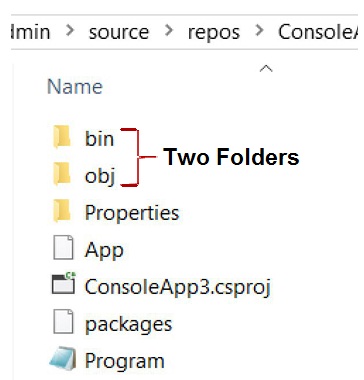This screenshot has width=364, height=380.
Task: Select the obj folder name
Action: click(100, 176)
